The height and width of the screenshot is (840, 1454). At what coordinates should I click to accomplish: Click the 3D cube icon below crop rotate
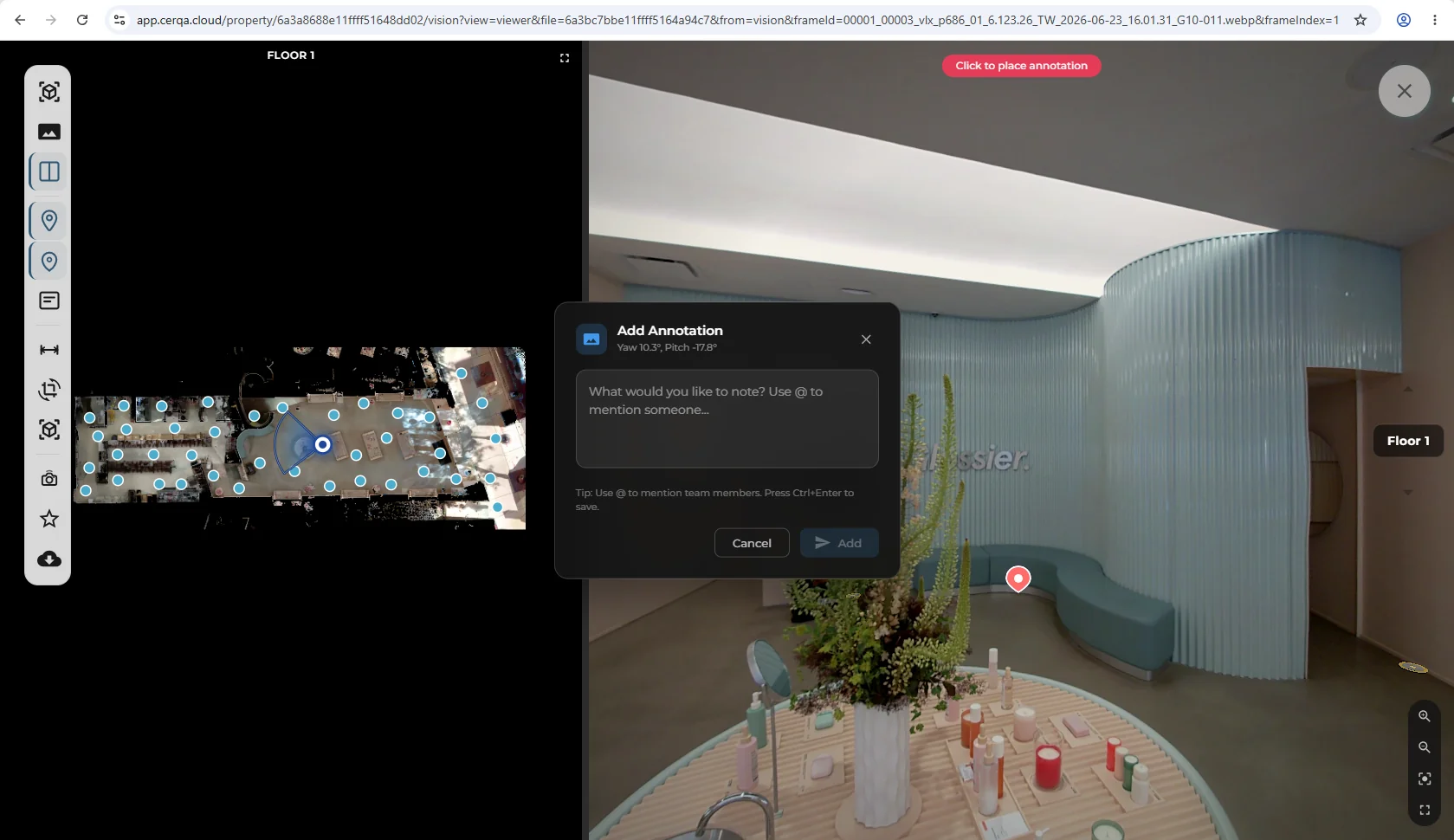click(49, 430)
